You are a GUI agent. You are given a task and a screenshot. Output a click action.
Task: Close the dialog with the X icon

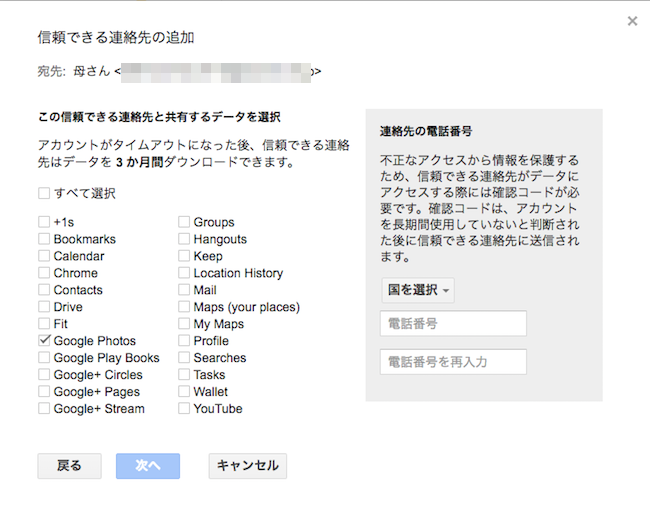coord(631,21)
